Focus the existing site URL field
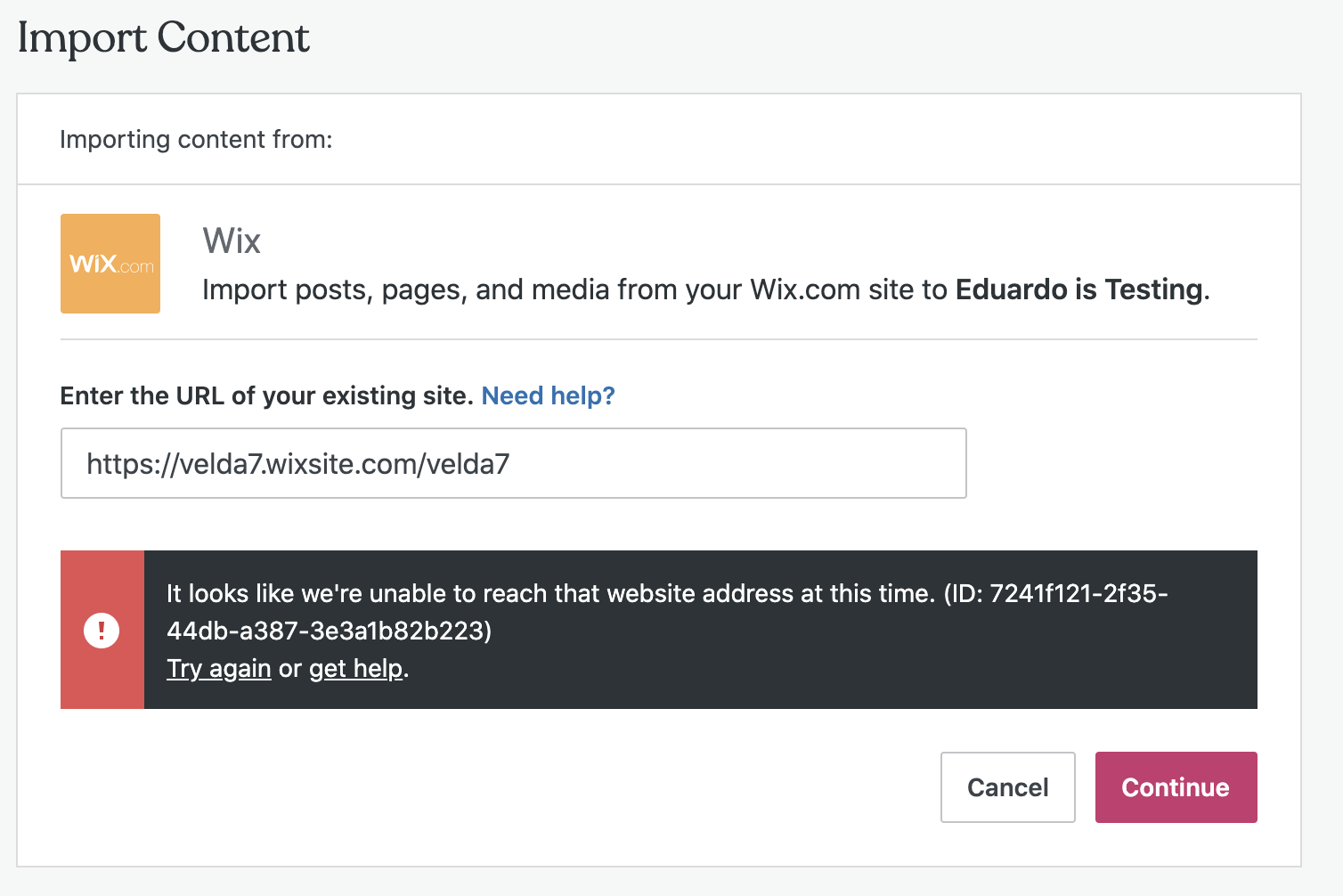1343x896 pixels. (513, 463)
